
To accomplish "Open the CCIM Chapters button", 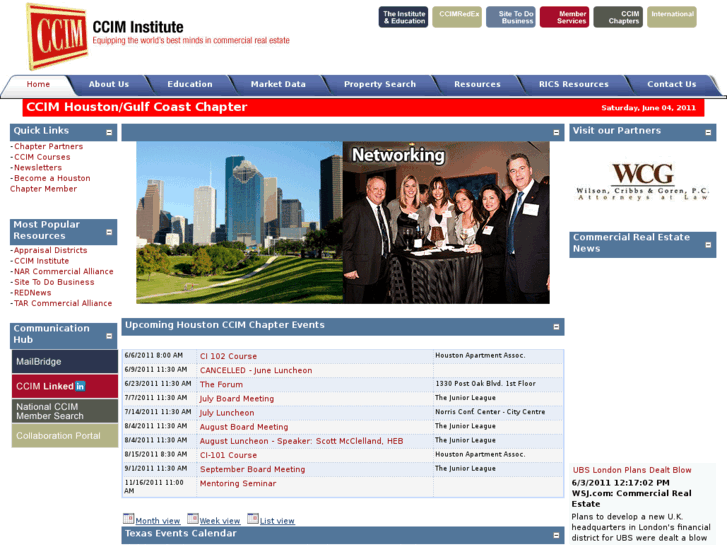I will click(618, 17).
